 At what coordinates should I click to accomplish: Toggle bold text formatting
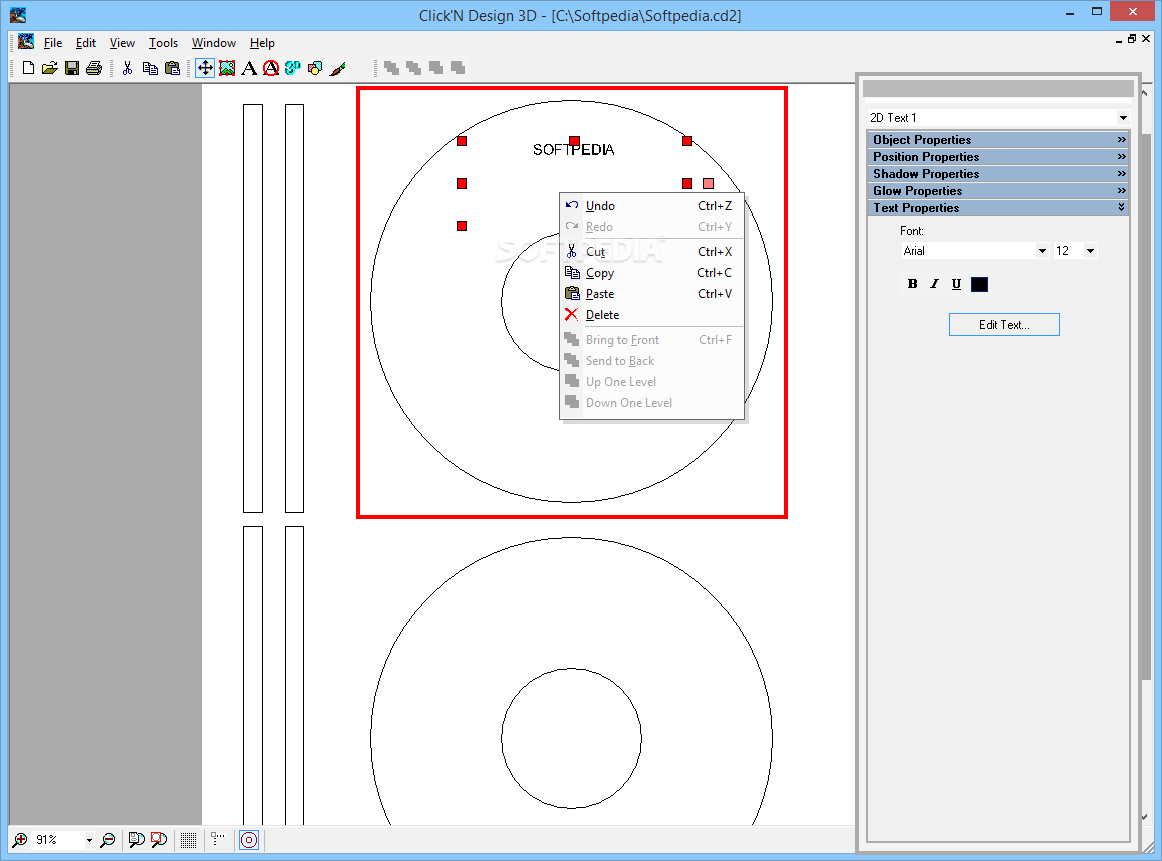pos(912,284)
